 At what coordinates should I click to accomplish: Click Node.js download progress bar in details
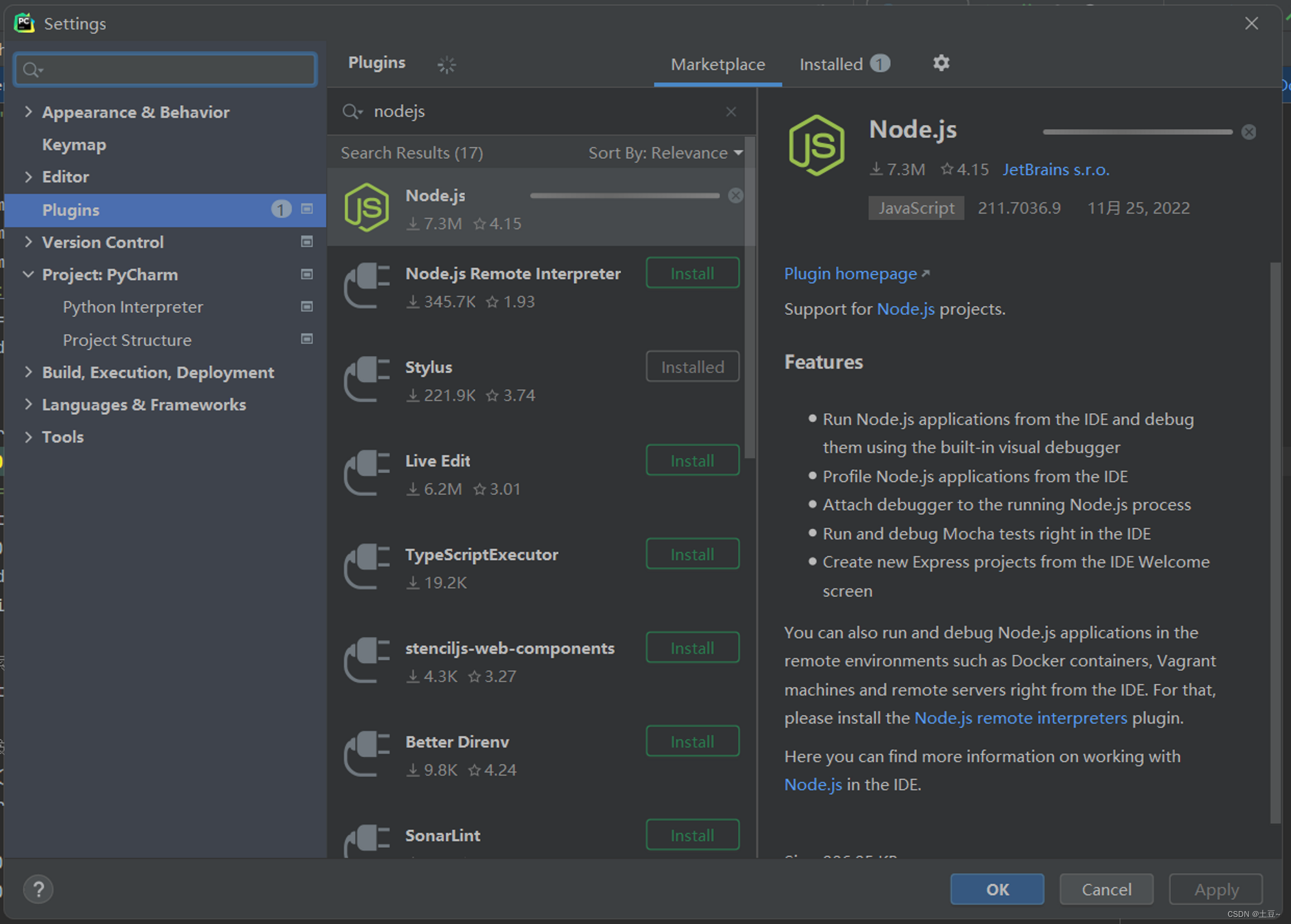1137,132
